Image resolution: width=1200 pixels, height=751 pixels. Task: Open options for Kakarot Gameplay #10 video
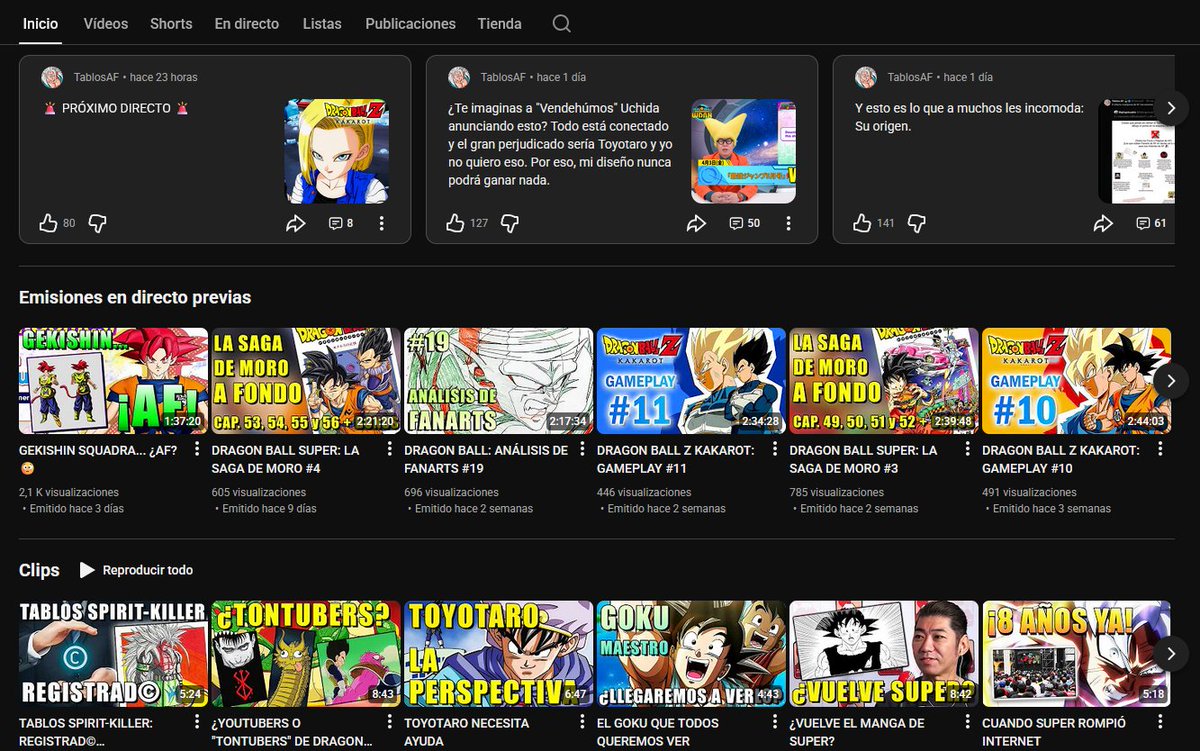click(x=1161, y=449)
